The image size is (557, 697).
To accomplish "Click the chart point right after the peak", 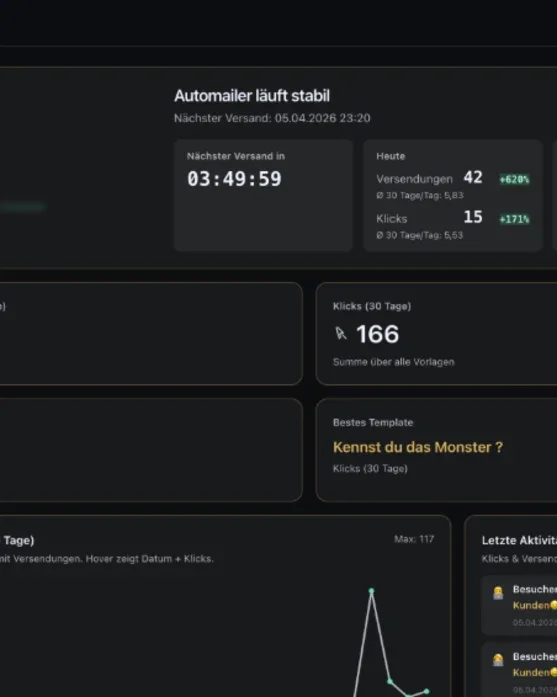I will (390, 681).
